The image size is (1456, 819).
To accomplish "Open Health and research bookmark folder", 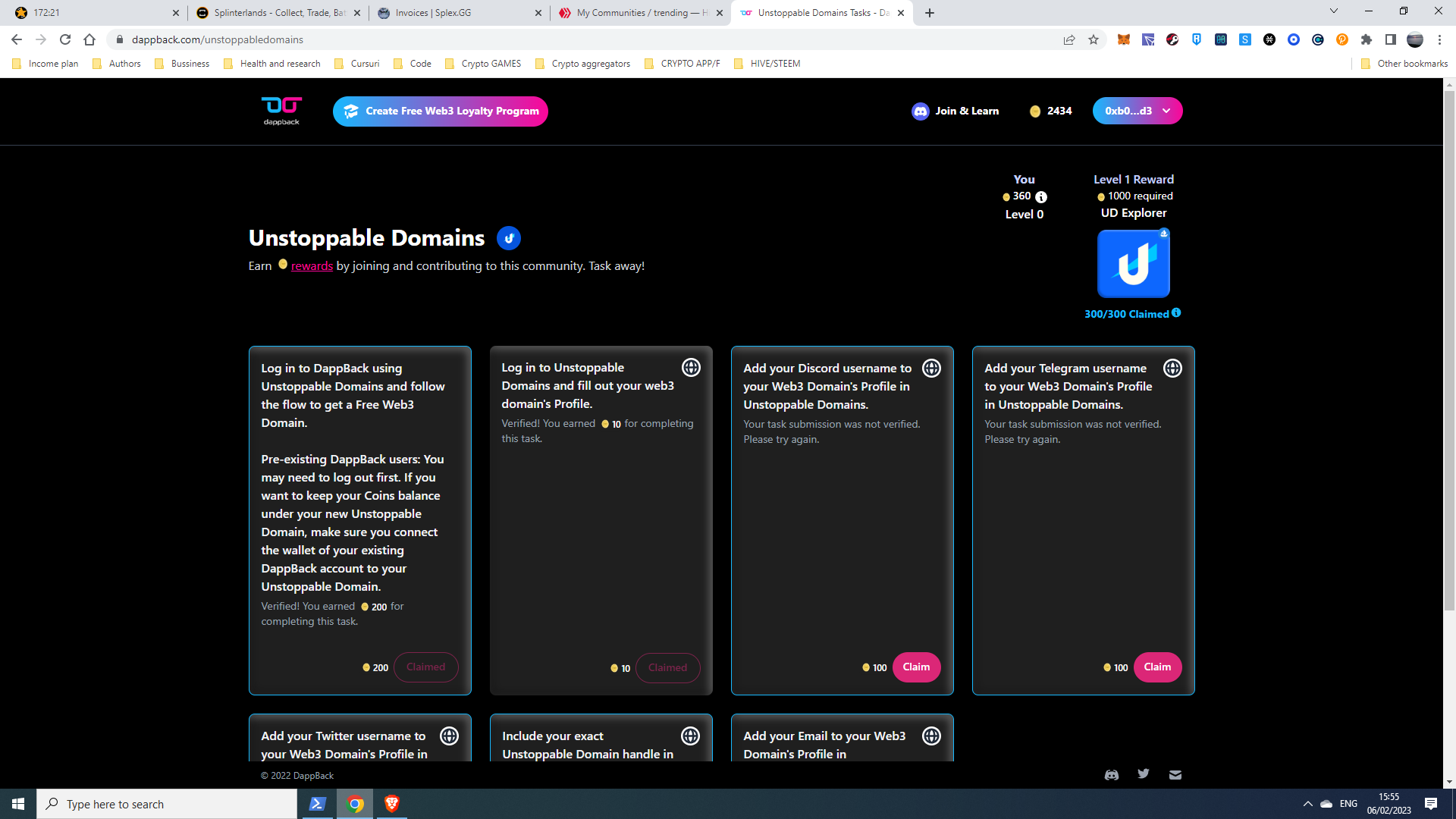I will pos(272,64).
